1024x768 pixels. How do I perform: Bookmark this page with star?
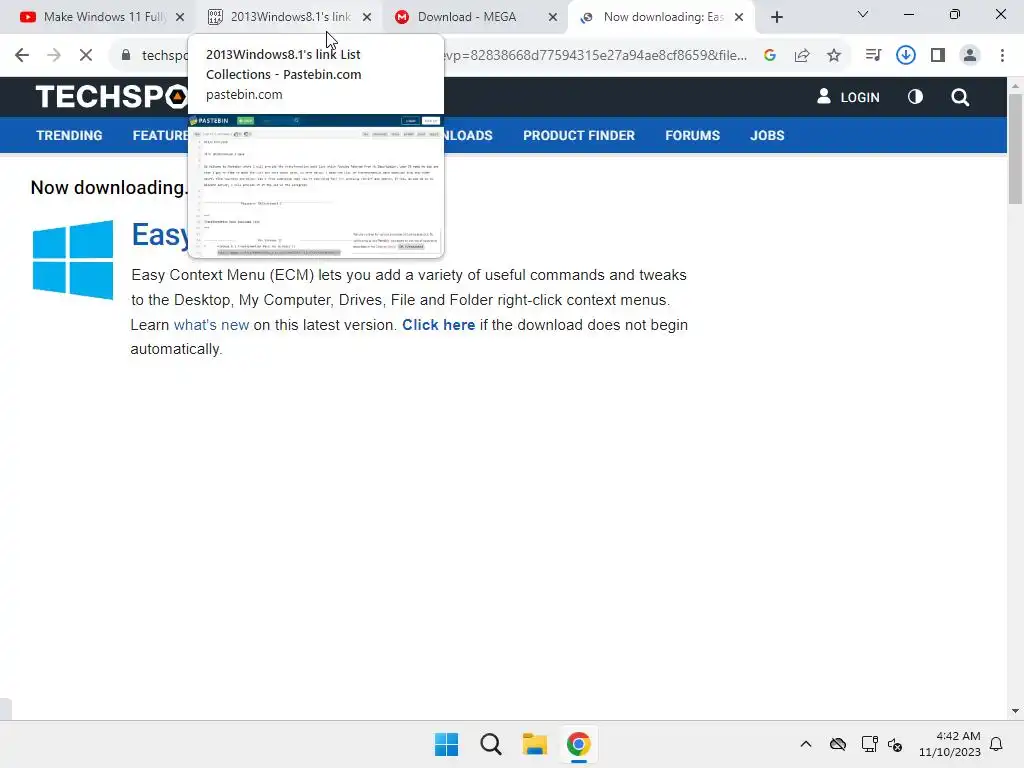[834, 56]
